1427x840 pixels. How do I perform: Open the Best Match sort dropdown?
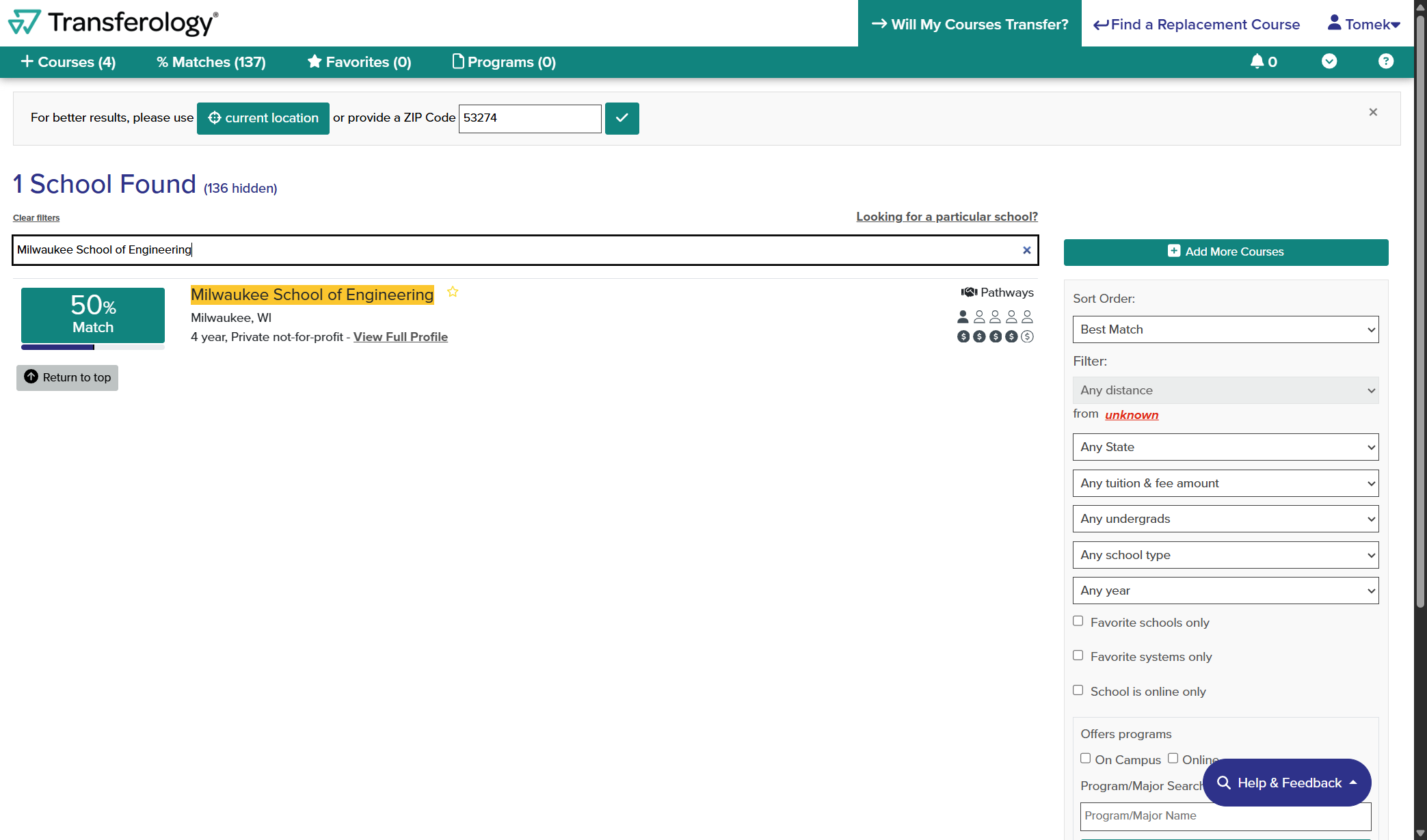coord(1225,329)
